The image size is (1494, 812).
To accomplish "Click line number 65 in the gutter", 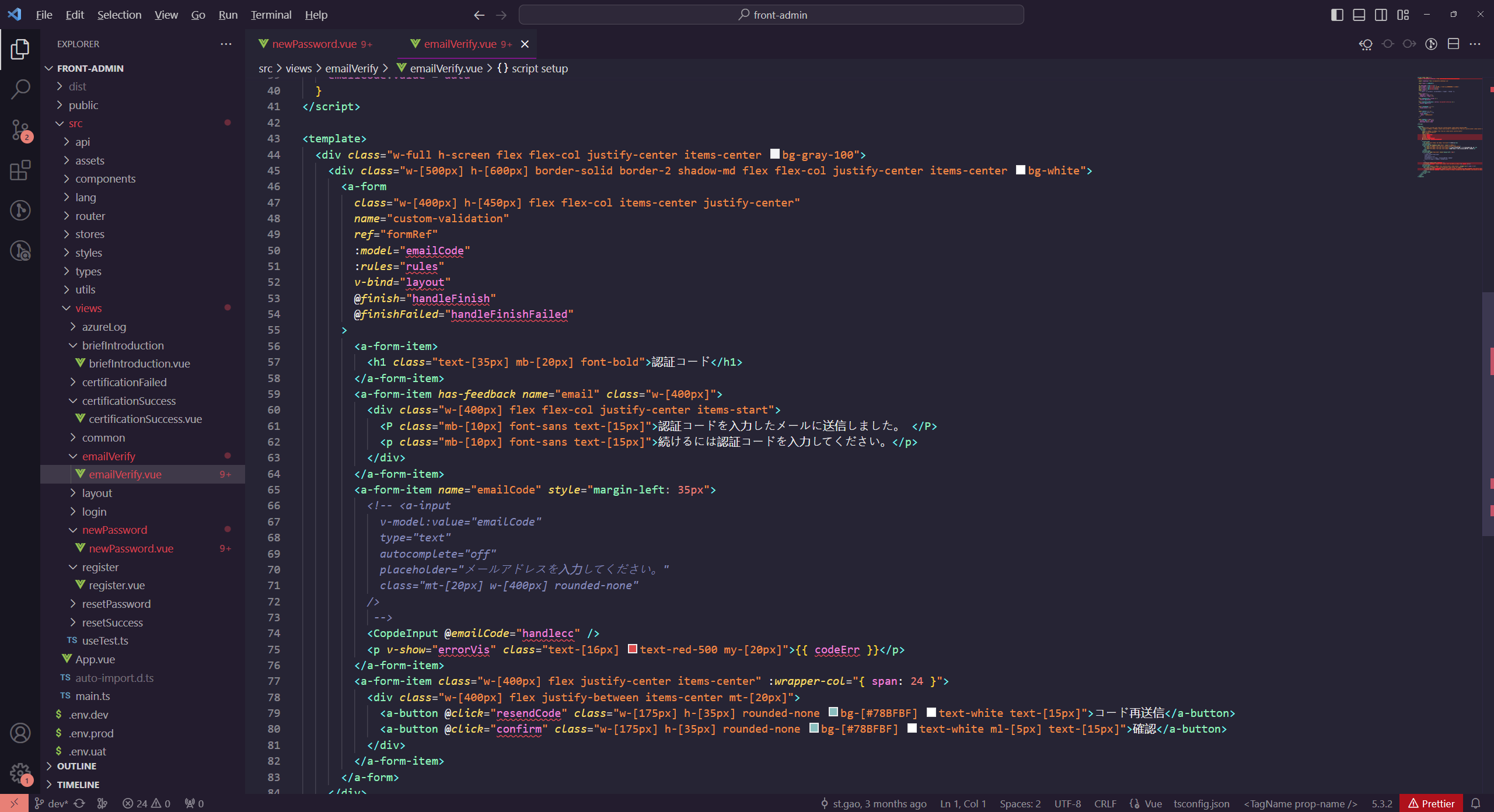I will pyautogui.click(x=274, y=489).
